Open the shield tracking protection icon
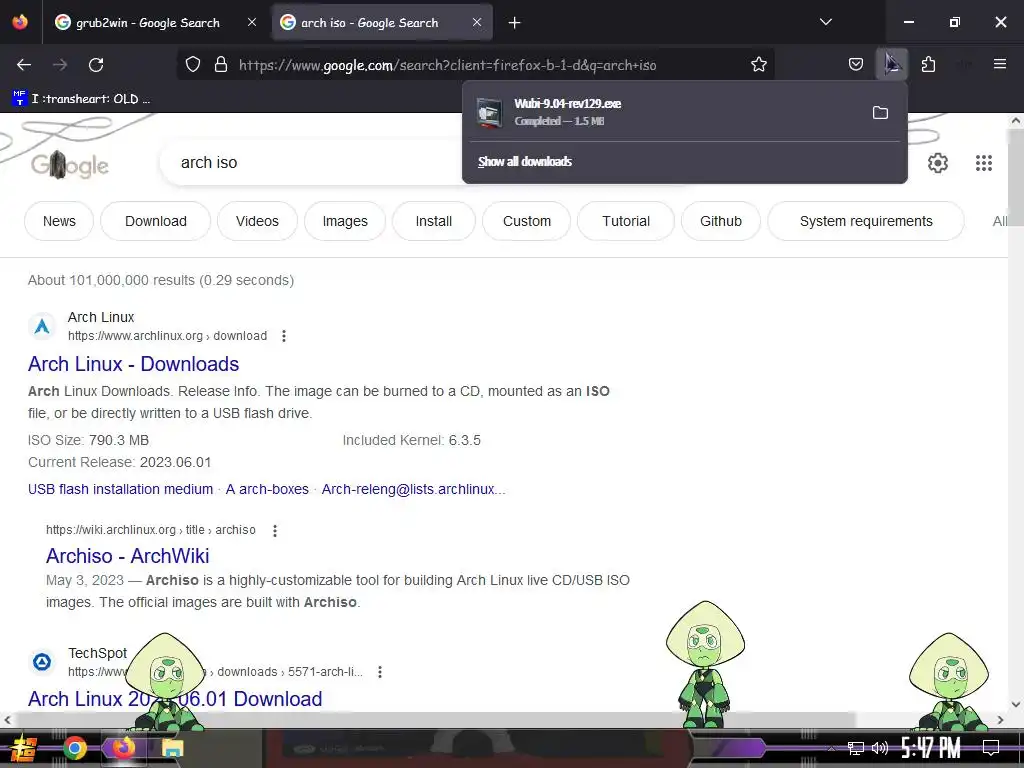This screenshot has height=768, width=1024. point(193,65)
